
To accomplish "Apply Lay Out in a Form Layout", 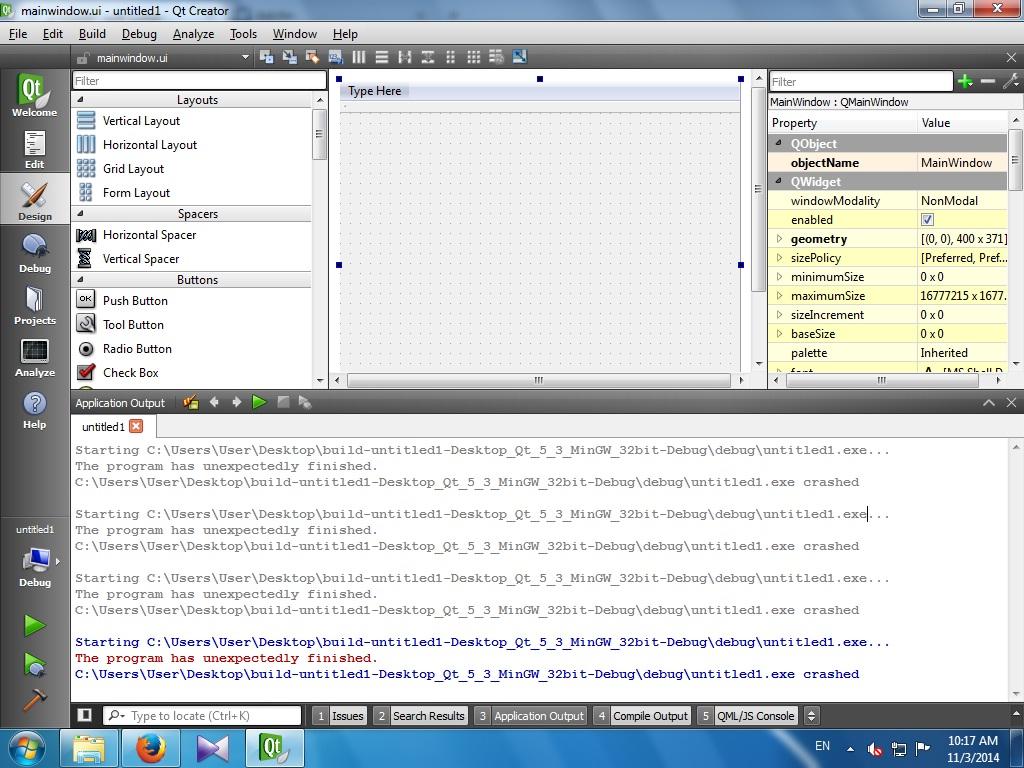I will 451,57.
